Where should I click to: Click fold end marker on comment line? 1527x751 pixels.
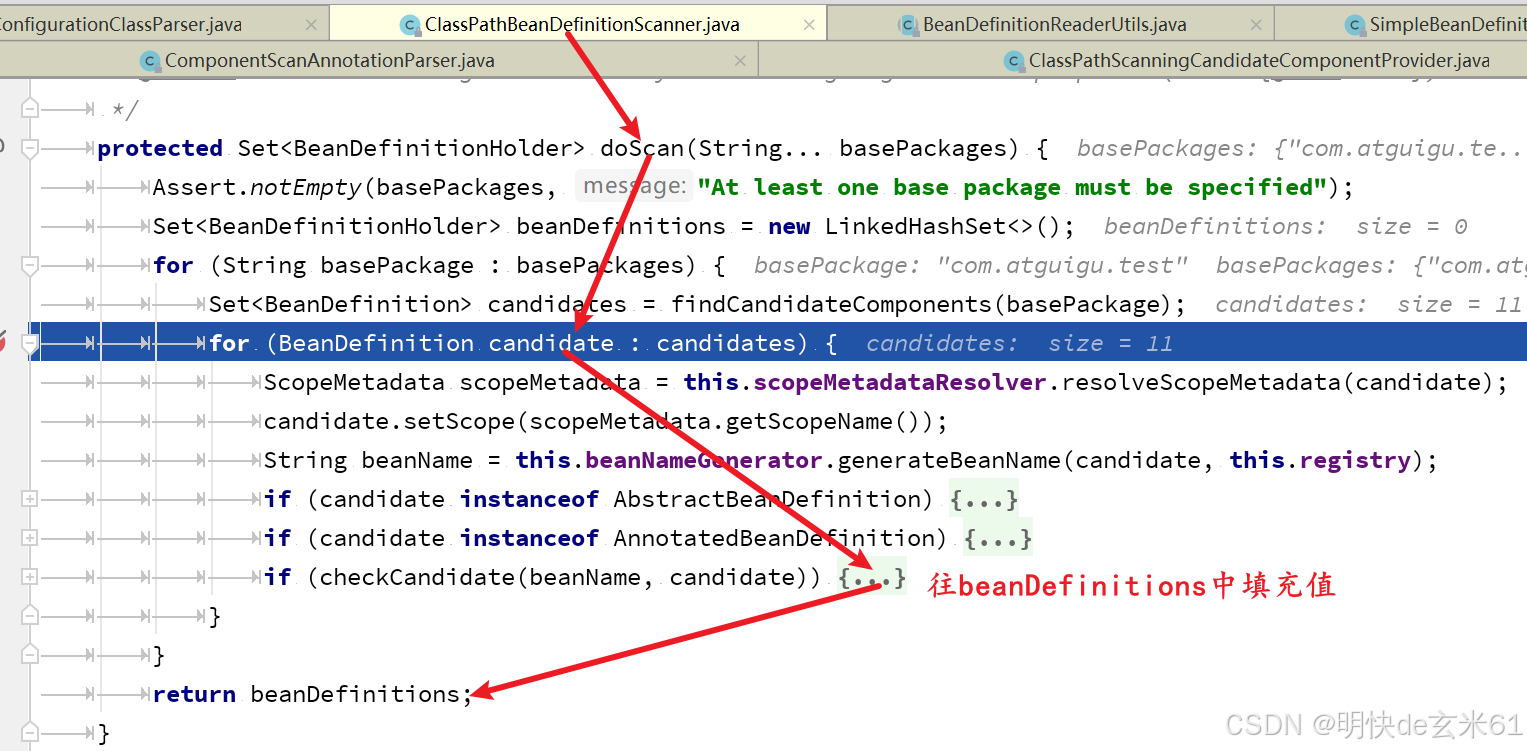point(30,109)
